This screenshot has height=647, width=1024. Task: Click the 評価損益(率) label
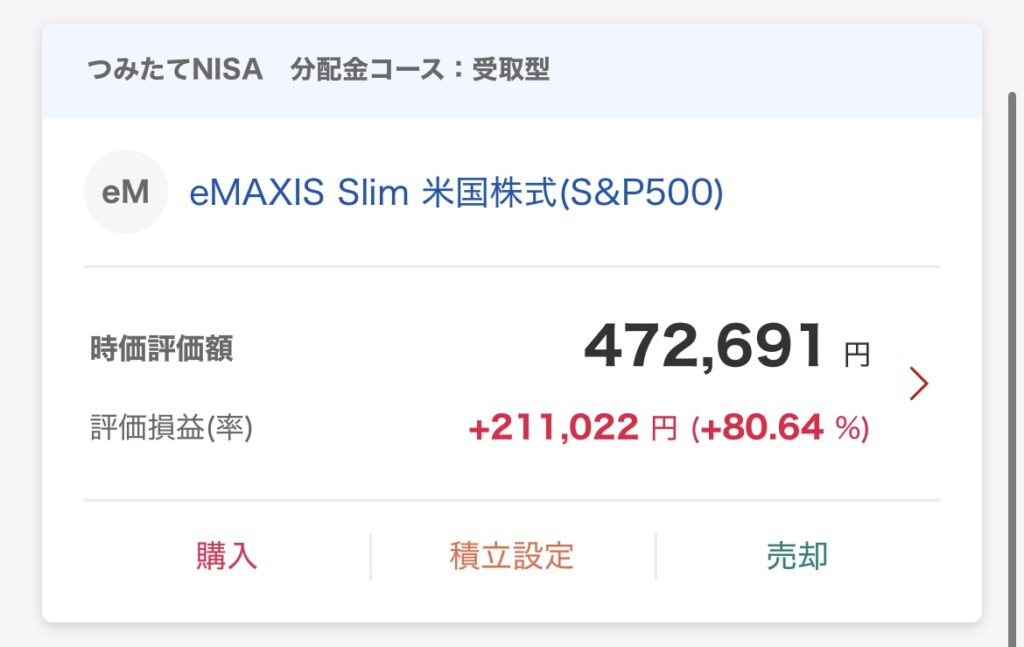click(x=171, y=428)
